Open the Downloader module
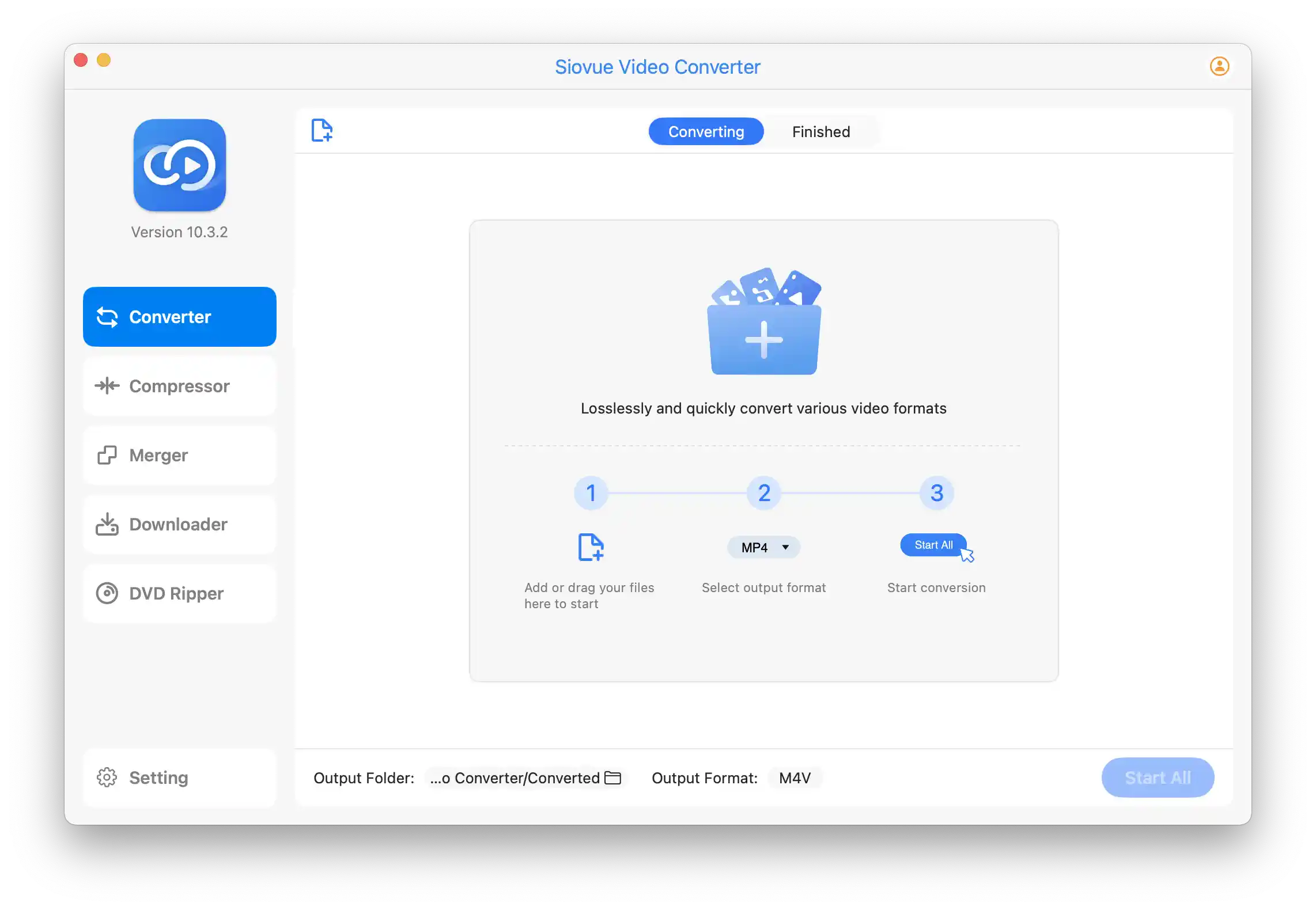Viewport: 1316px width, 910px height. [180, 524]
